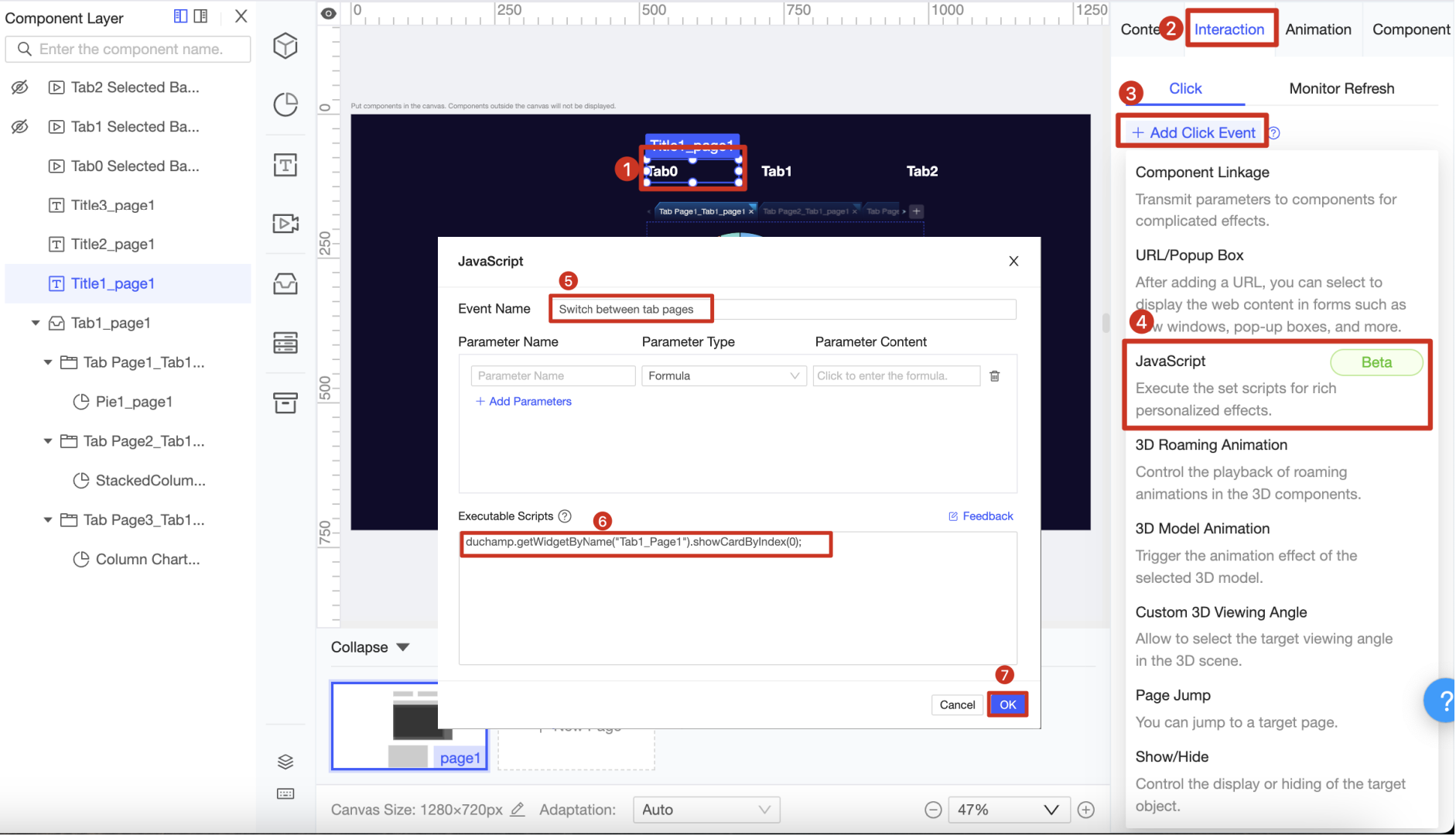Open the Adaptation Auto dropdown
This screenshot has width=1456, height=836.
[706, 810]
